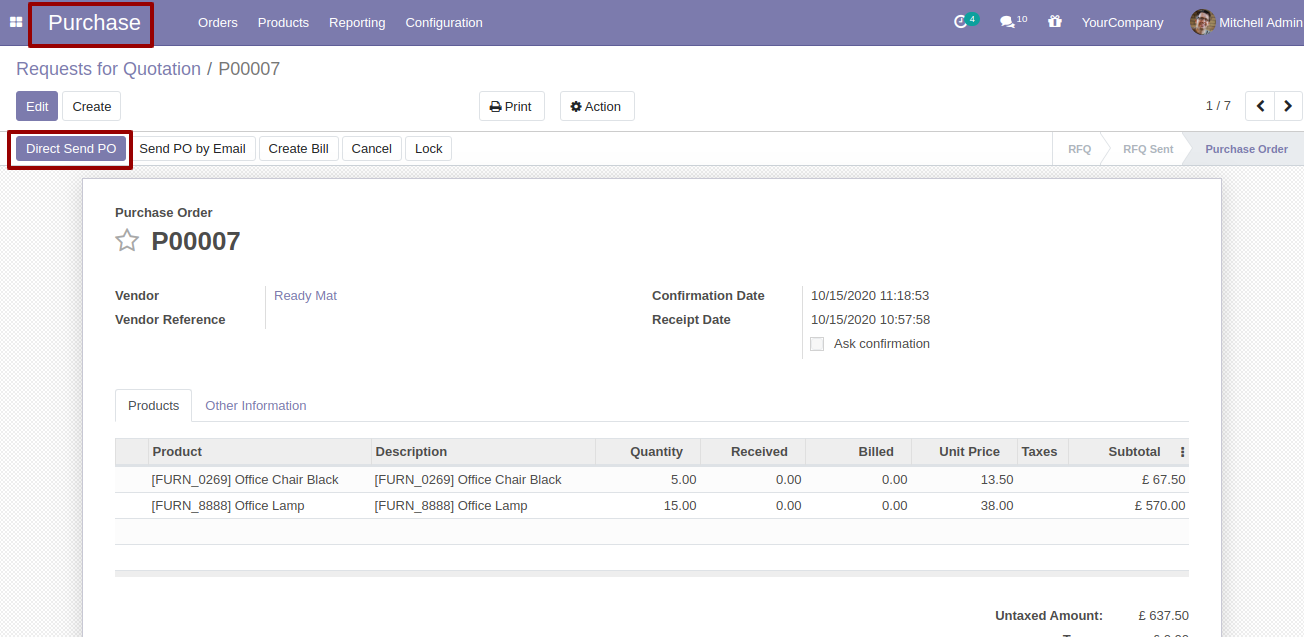
Task: Open the Ready Mat vendor link
Action: click(305, 296)
